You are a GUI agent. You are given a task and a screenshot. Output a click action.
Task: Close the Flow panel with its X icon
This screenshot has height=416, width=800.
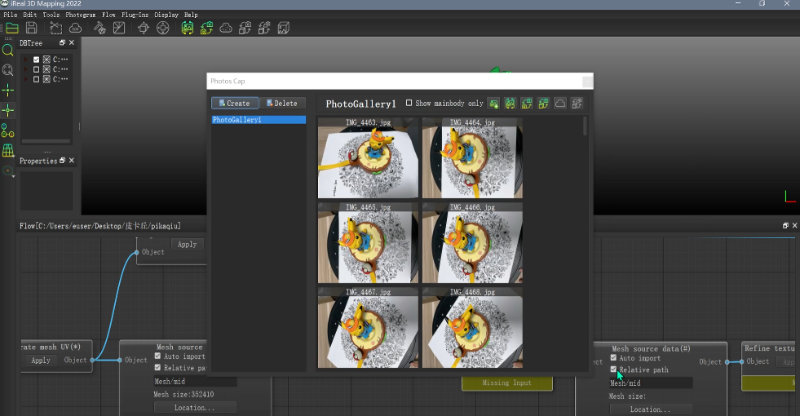pos(794,225)
